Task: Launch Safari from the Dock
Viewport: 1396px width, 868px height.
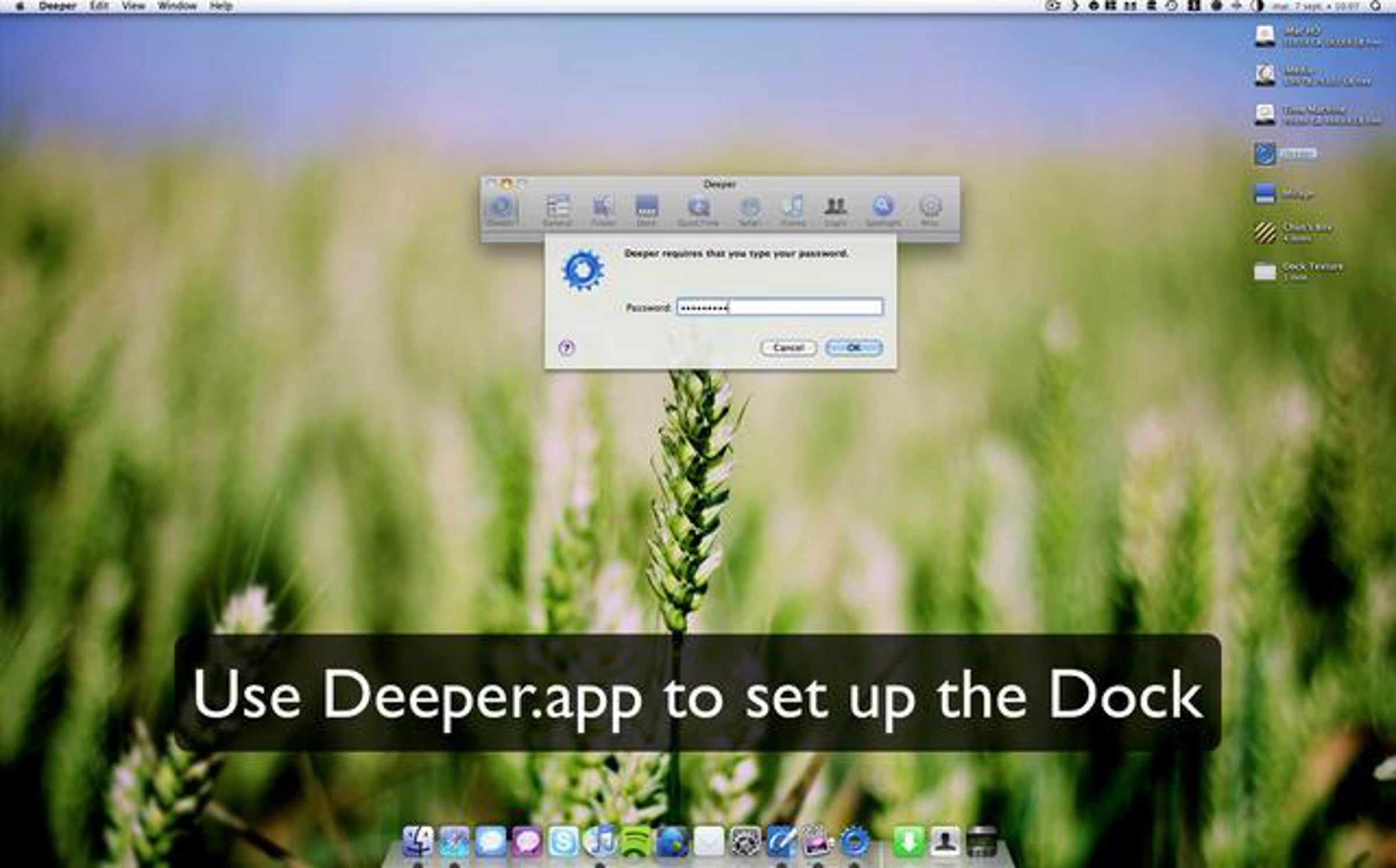Action: [454, 841]
